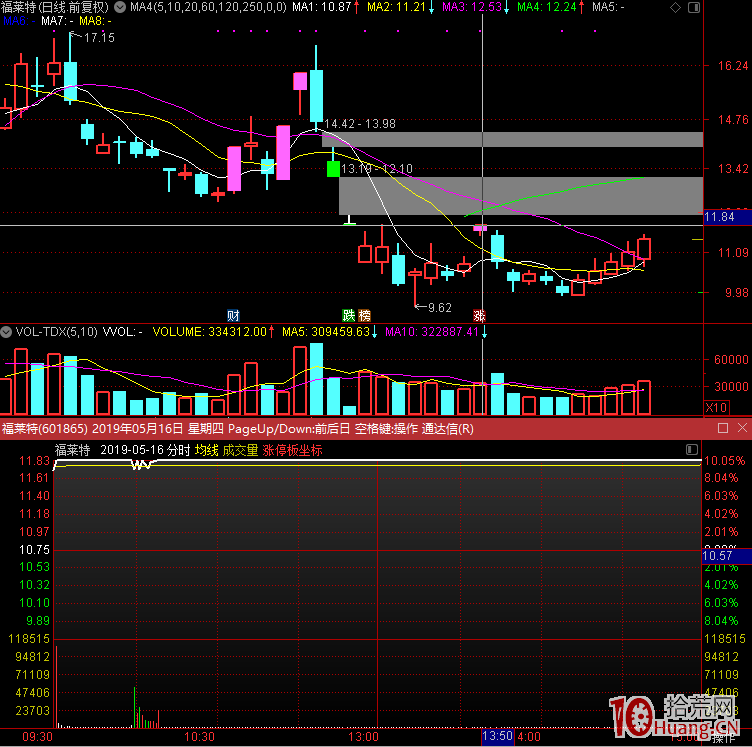Click the volume MA5: 309459.63 readout
Viewport: 752px width, 747px height.
tap(326, 332)
